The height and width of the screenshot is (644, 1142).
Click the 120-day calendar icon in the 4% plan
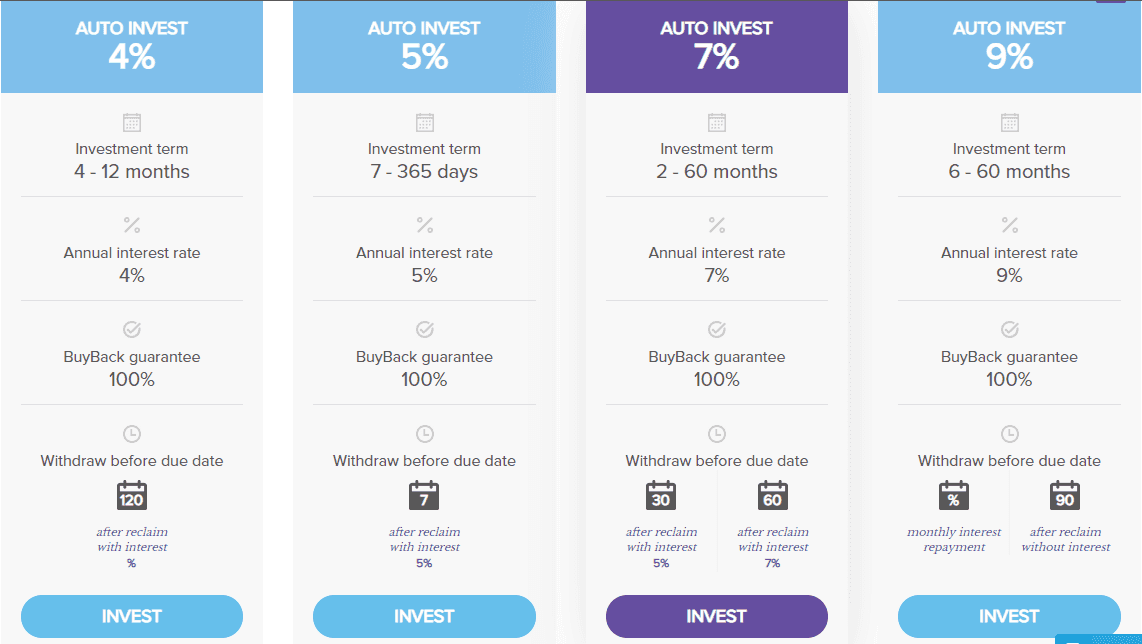coord(132,495)
